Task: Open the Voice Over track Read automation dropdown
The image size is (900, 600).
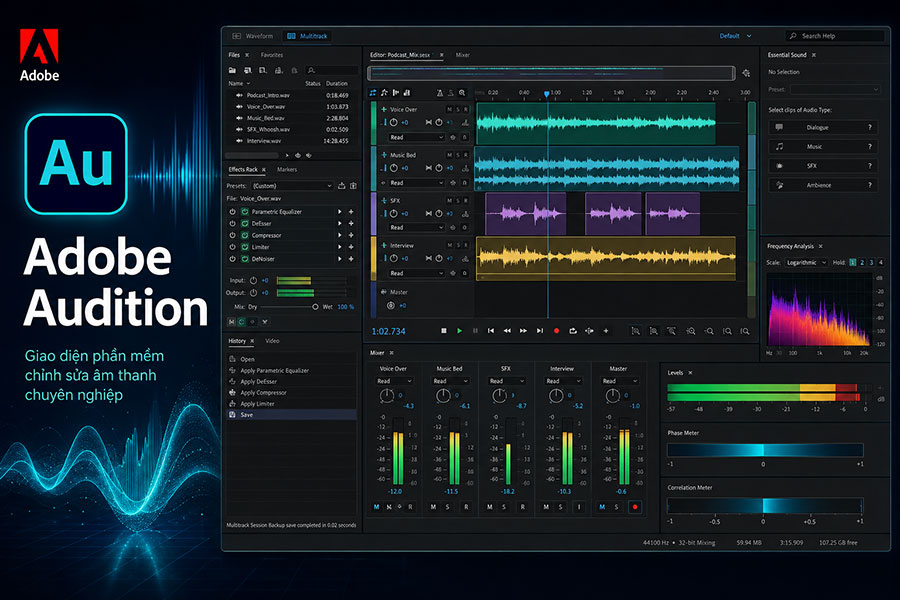Action: pos(416,137)
